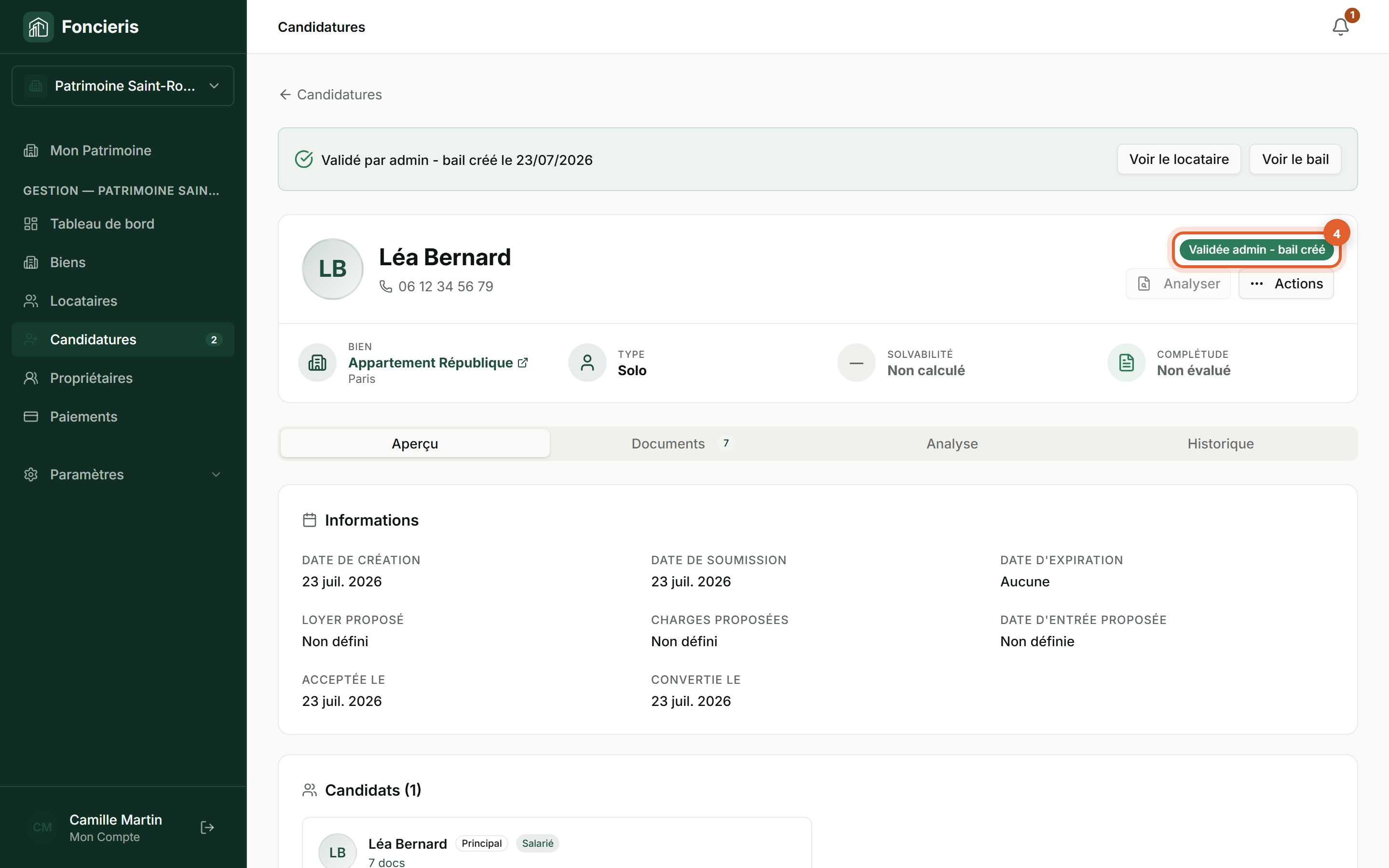Click the small LB avatar in Candidats card
Screen dimensions: 1389x868
click(338, 852)
